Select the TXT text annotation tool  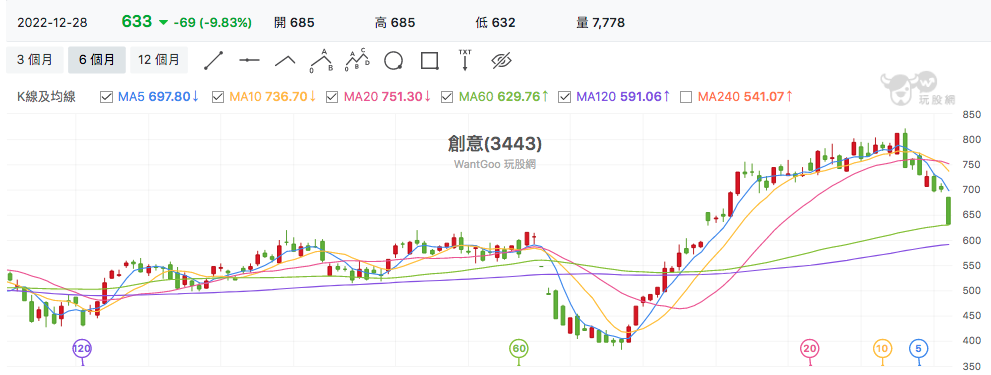point(465,59)
